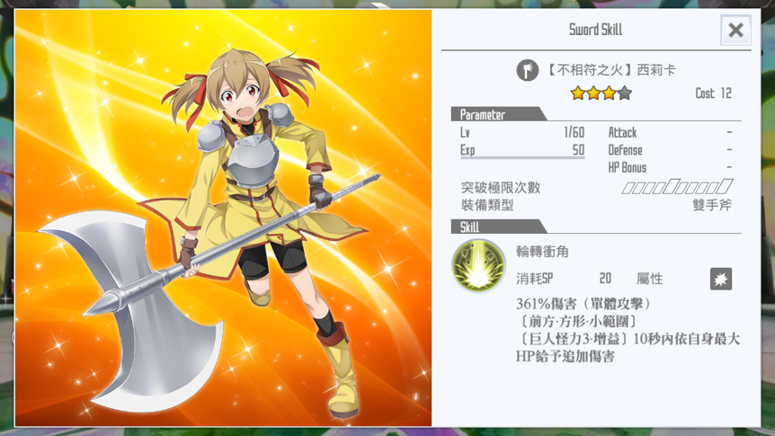Image resolution: width=775 pixels, height=436 pixels.
Task: Click the limit break gauge segments
Action: coord(677,187)
